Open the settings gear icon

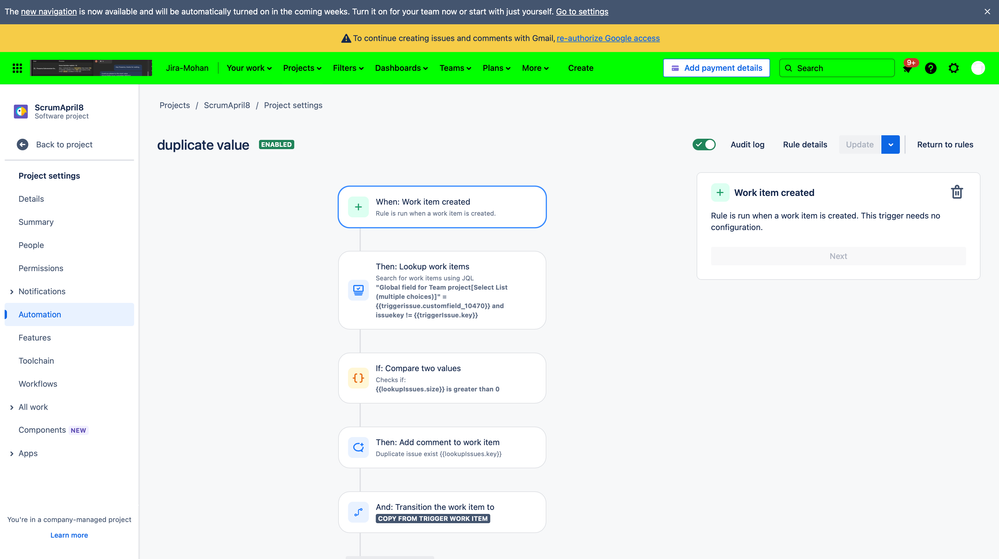954,68
